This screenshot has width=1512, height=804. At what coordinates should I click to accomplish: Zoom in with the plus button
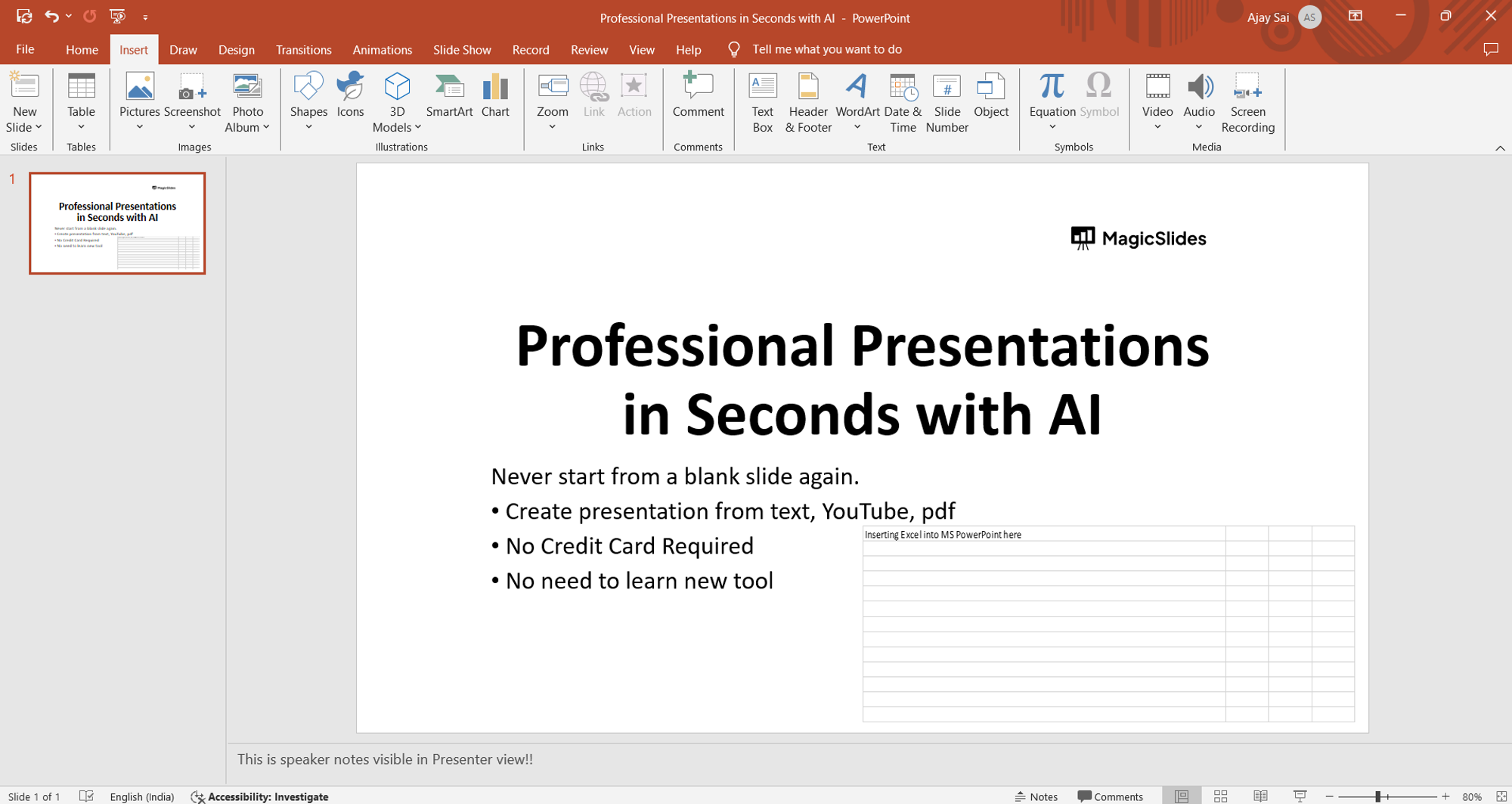click(x=1445, y=796)
